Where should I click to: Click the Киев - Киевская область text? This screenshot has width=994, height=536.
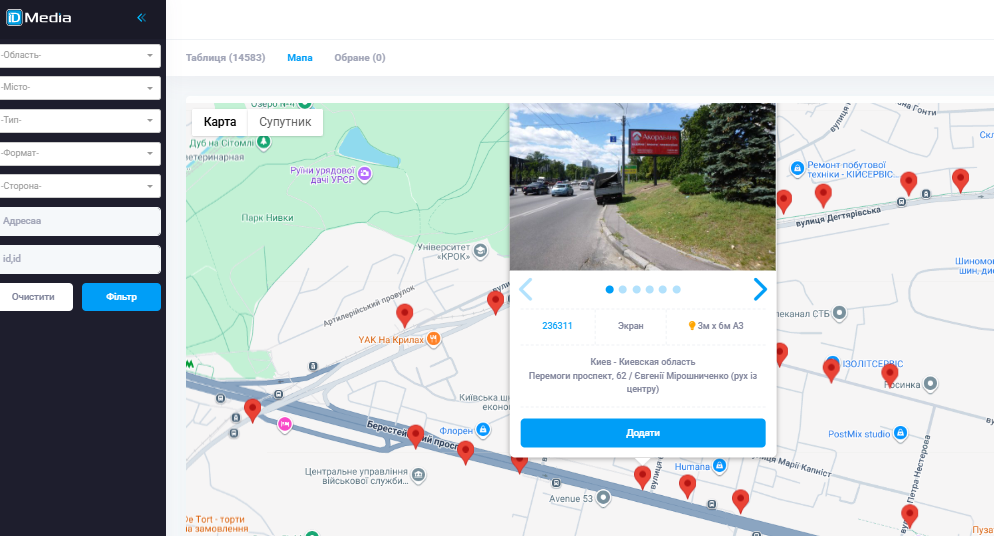coord(643,362)
